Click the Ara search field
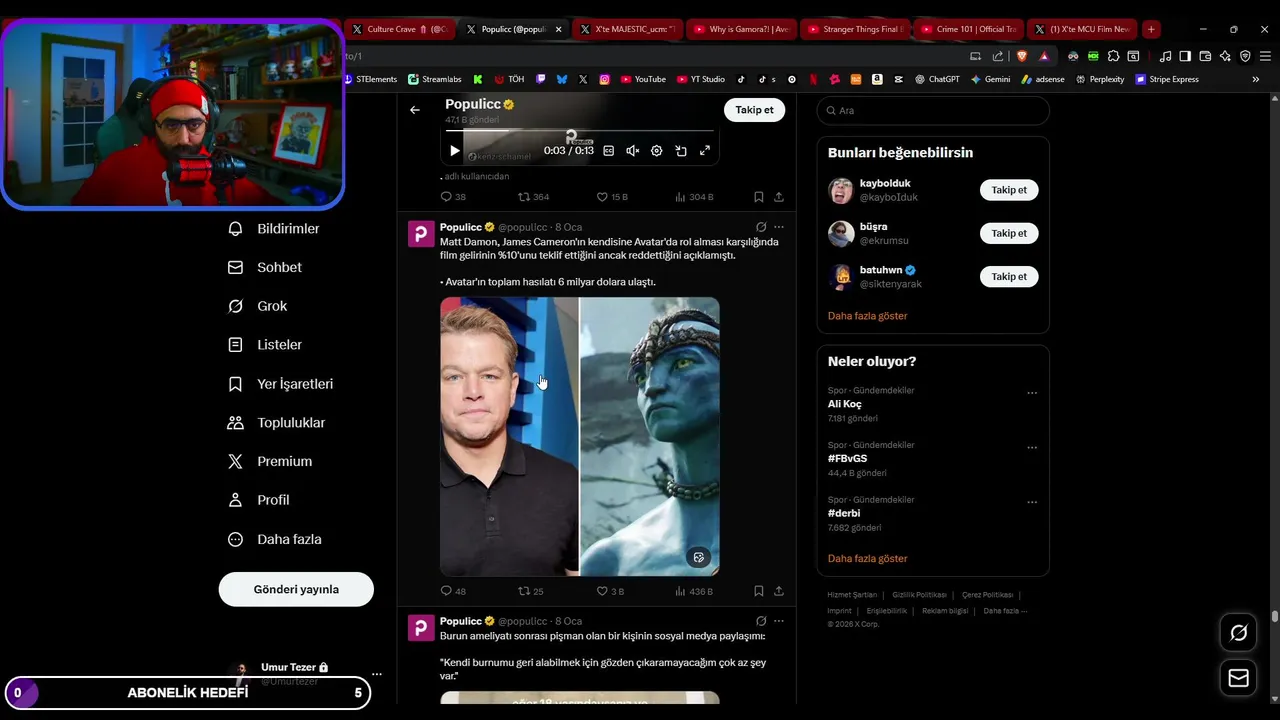Viewport: 1280px width, 720px height. coord(933,110)
